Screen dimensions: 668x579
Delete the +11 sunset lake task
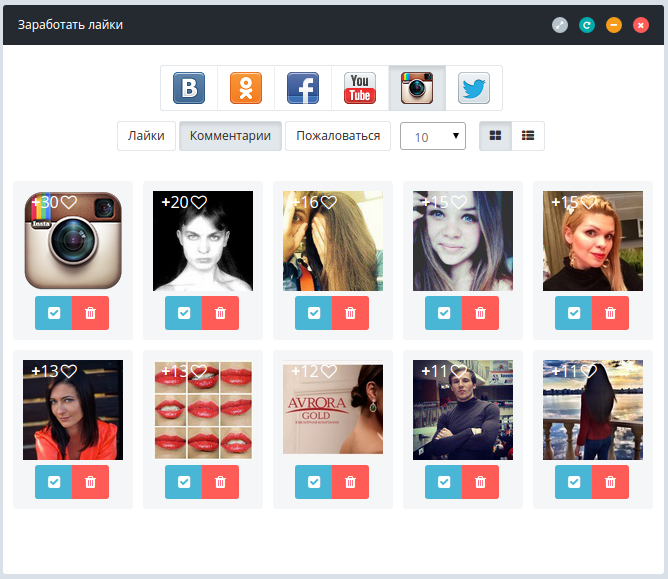click(610, 482)
